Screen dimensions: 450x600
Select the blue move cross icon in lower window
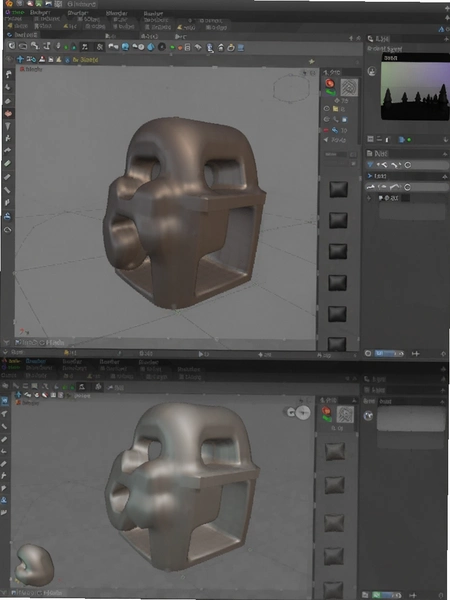pos(18,395)
